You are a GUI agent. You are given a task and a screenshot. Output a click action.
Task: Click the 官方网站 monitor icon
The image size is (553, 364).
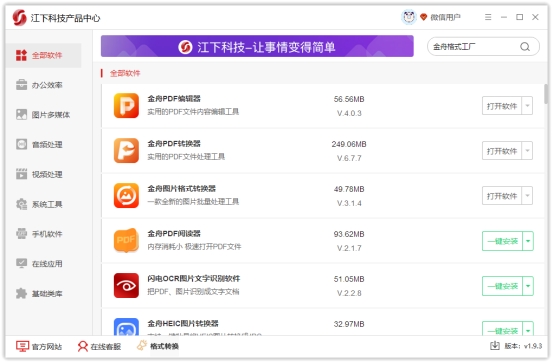tap(22, 346)
